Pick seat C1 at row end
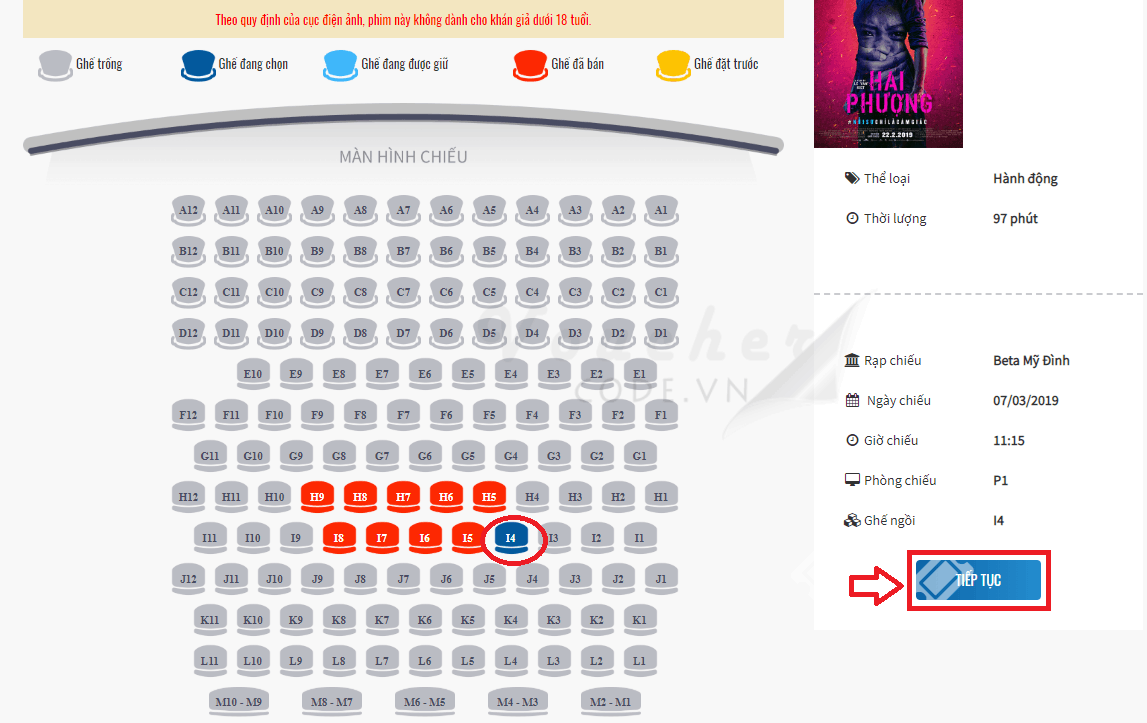The width and height of the screenshot is (1147, 723). [x=661, y=293]
